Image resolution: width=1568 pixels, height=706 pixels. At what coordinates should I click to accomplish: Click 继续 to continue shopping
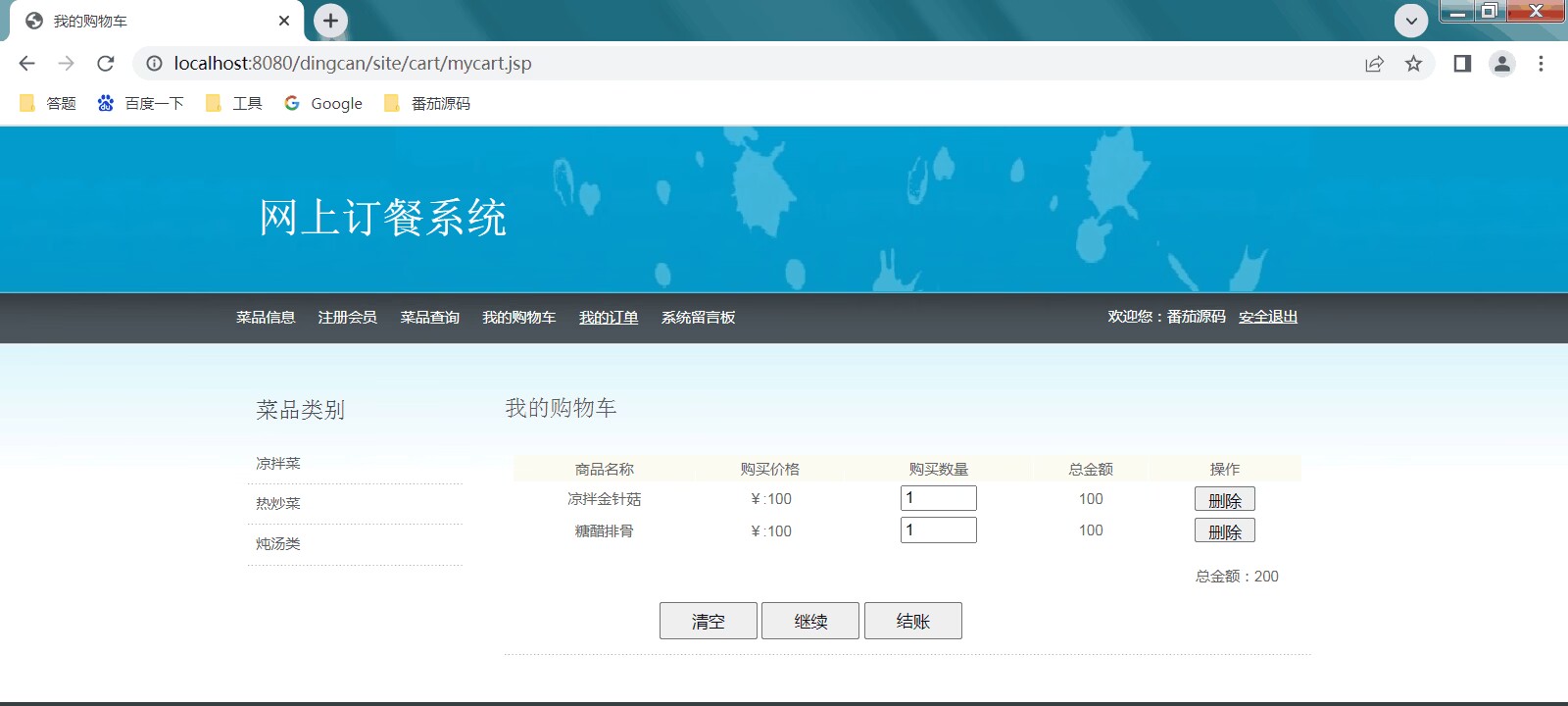[810, 621]
